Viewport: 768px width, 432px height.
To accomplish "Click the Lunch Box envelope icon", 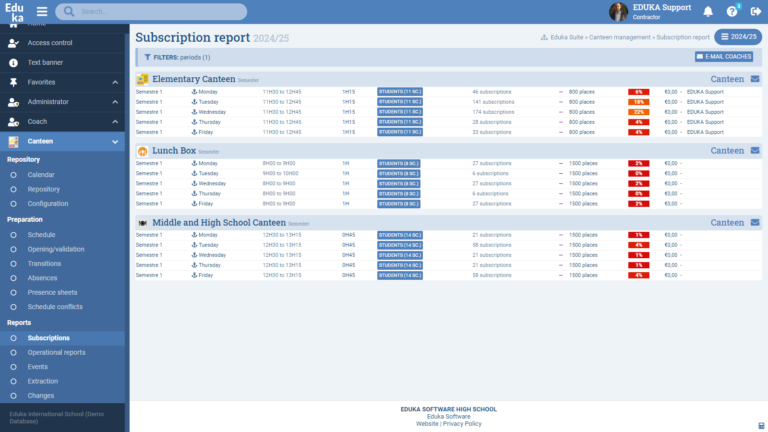I will 755,150.
